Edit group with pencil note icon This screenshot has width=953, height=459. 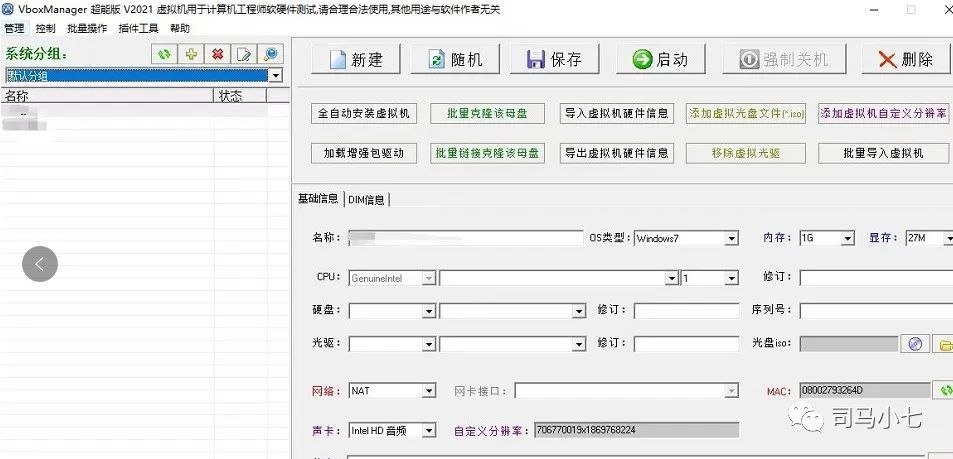(244, 54)
